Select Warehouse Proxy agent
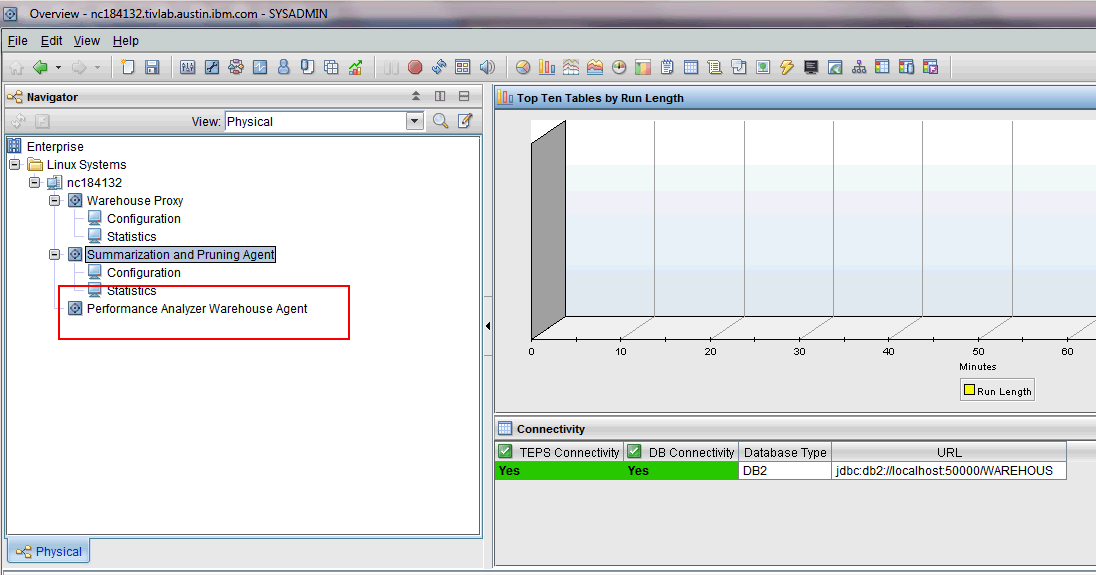1096x575 pixels. (x=135, y=201)
